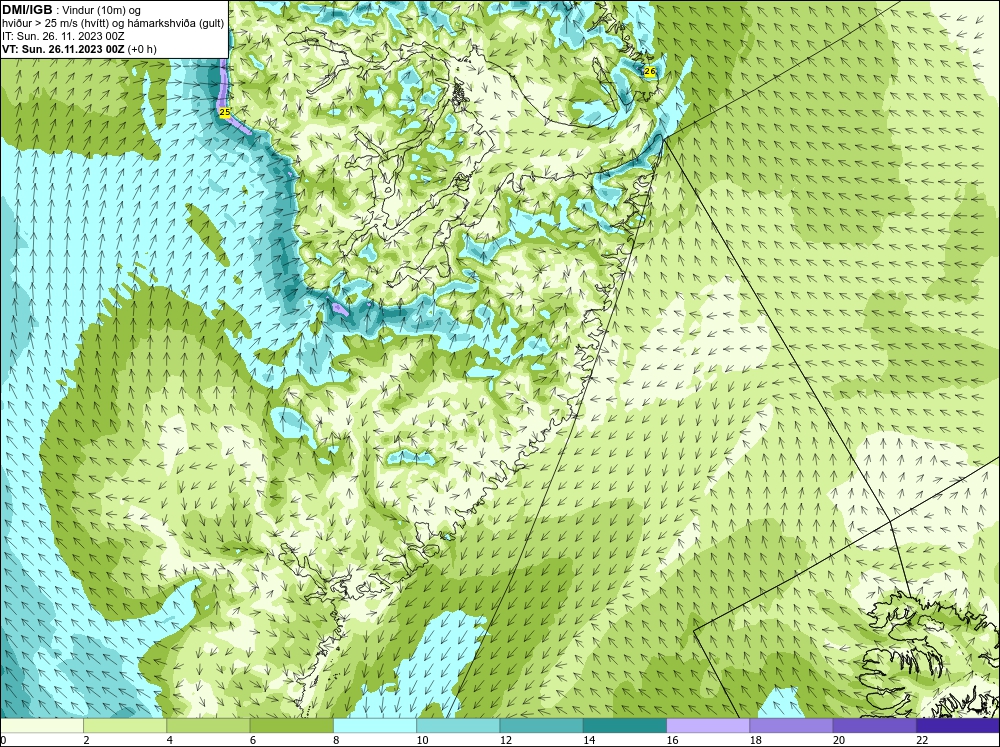Select the 2–4 m/s light green legend swatch
1000x747 pixels.
tap(125, 725)
